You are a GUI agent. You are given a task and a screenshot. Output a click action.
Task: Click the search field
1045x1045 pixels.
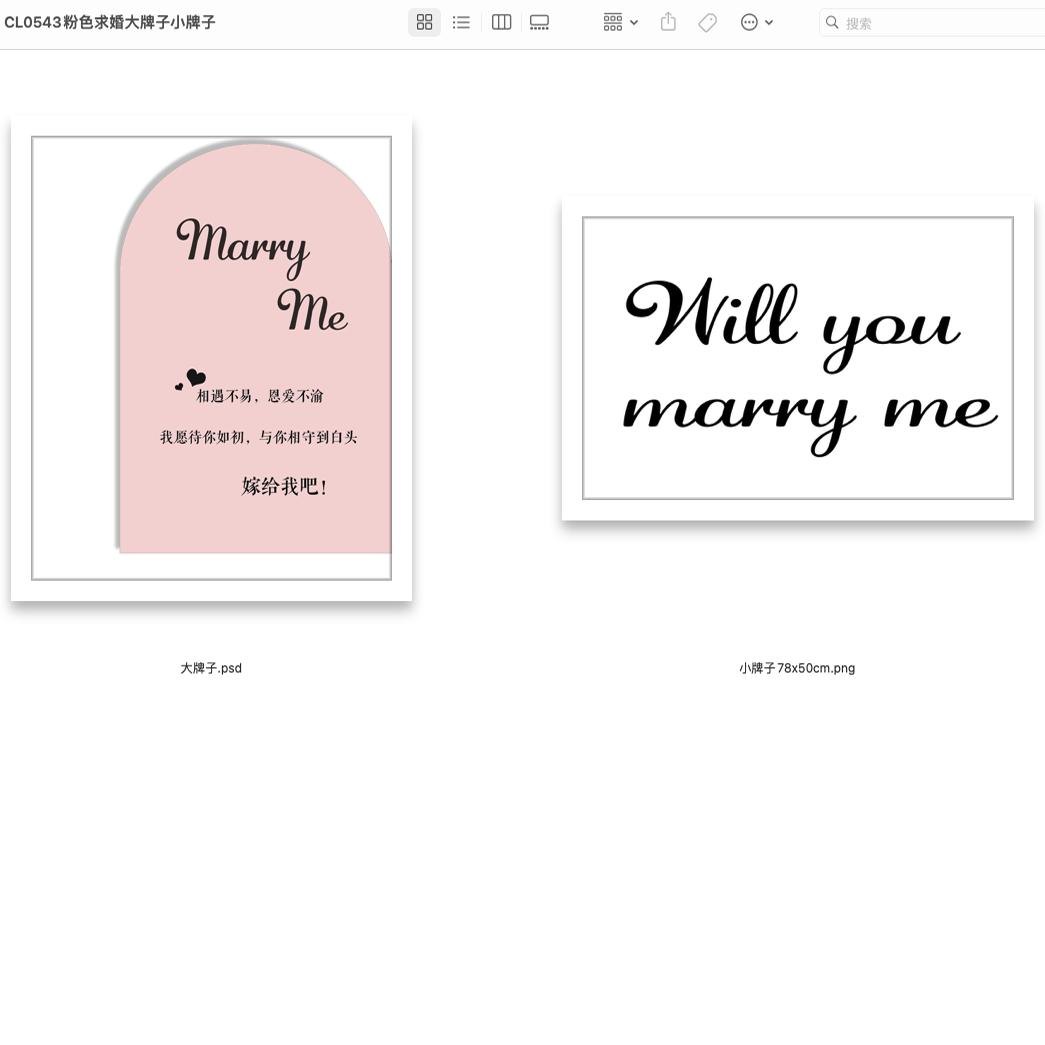coord(932,23)
